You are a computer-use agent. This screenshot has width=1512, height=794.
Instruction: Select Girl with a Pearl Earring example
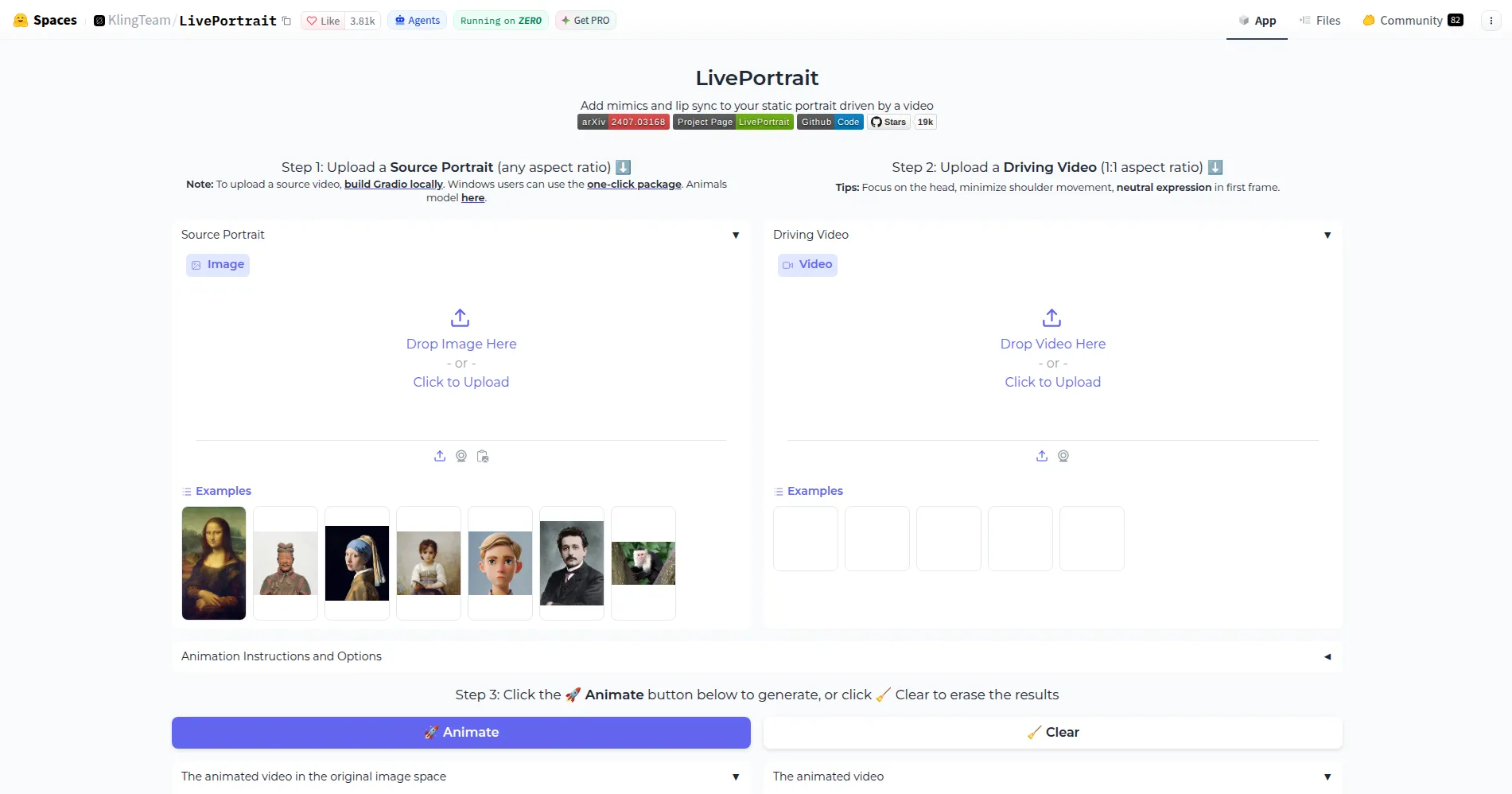coord(357,563)
